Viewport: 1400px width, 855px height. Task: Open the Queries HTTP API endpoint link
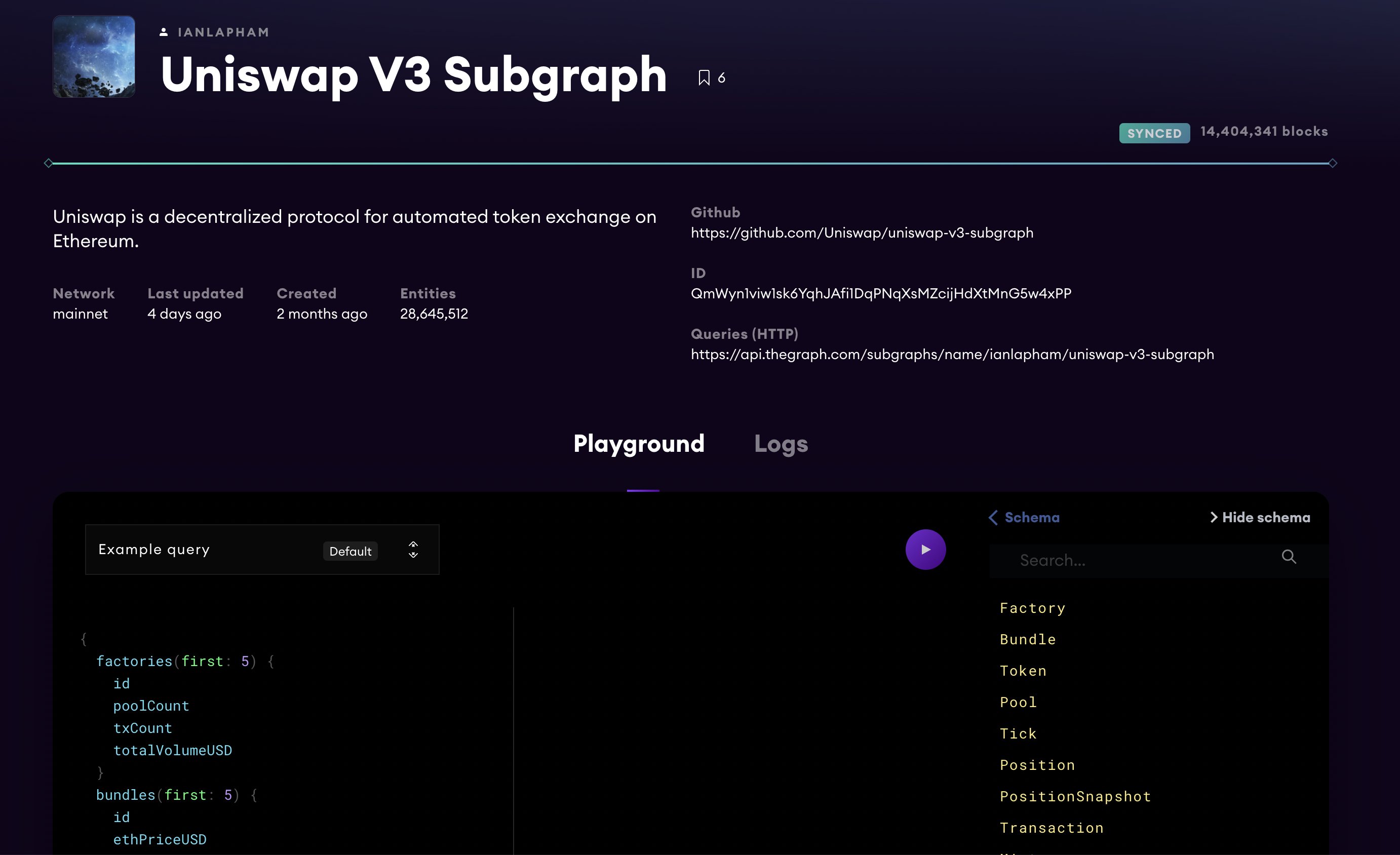(952, 355)
